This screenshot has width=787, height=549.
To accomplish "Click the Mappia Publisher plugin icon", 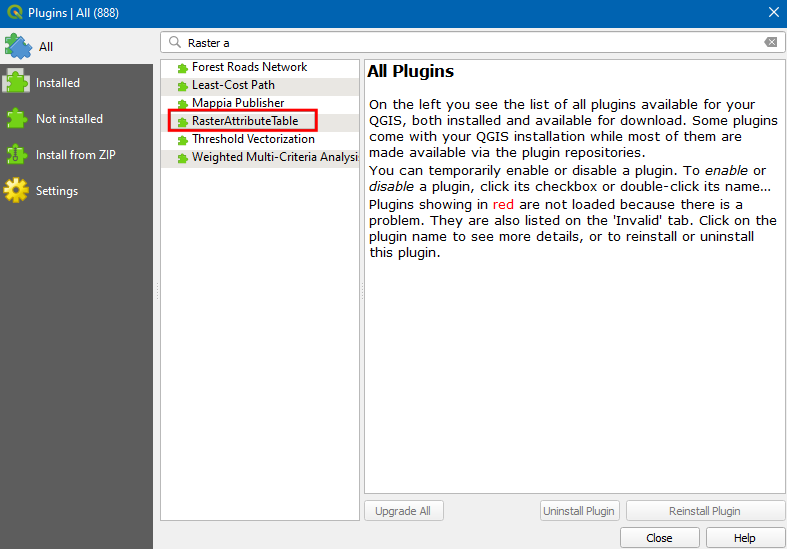I will (183, 104).
